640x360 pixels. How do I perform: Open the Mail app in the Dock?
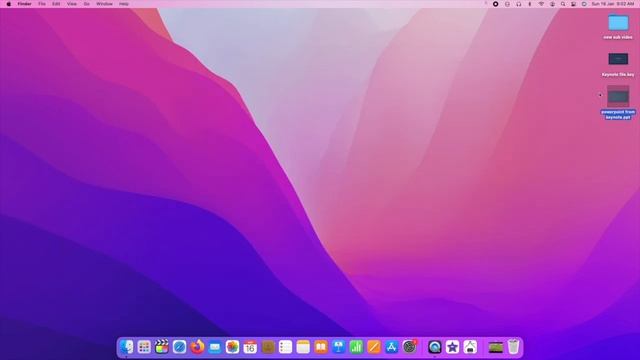pos(215,347)
